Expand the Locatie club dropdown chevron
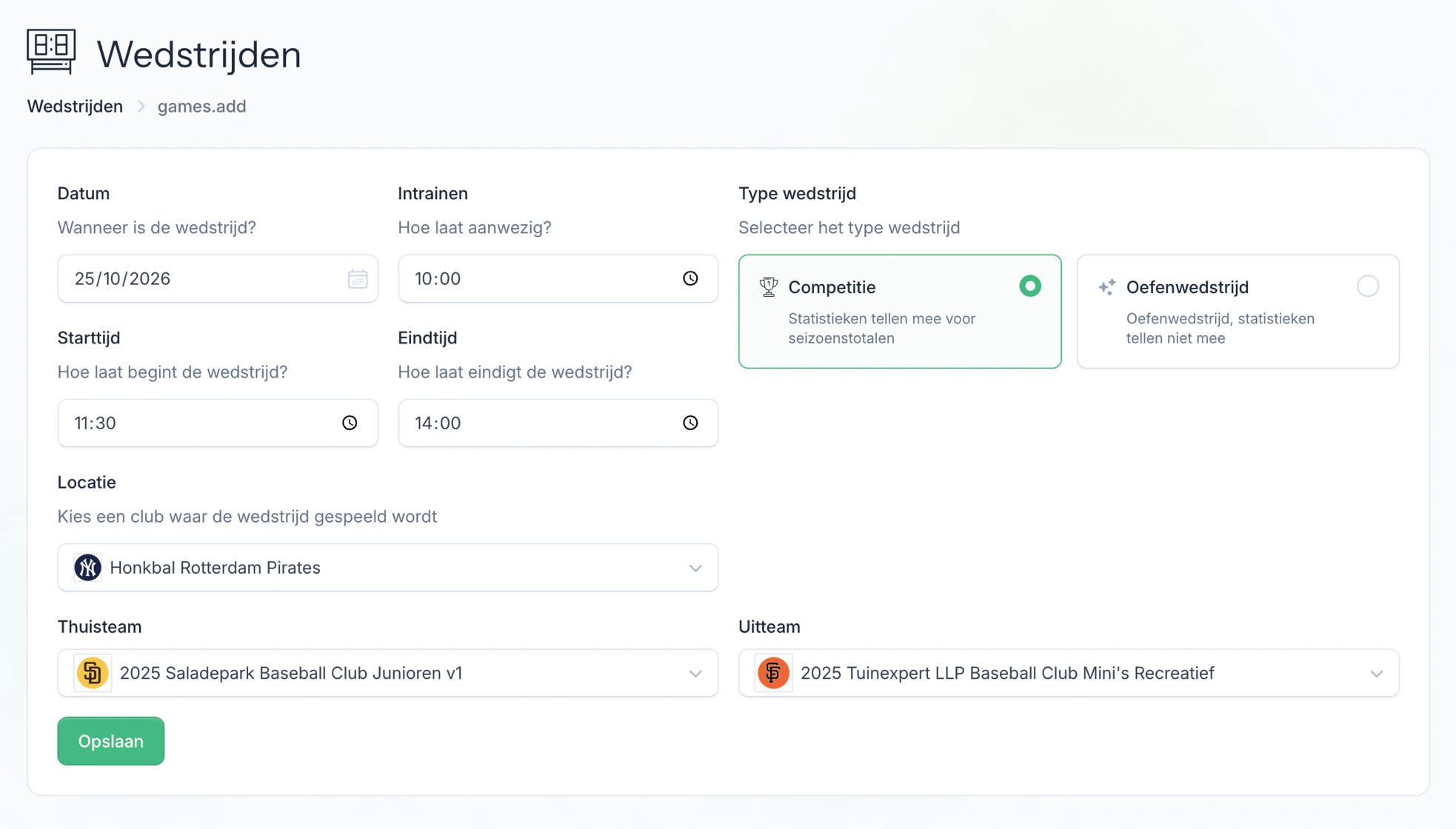Screen dimensions: 1456x829 (695, 568)
